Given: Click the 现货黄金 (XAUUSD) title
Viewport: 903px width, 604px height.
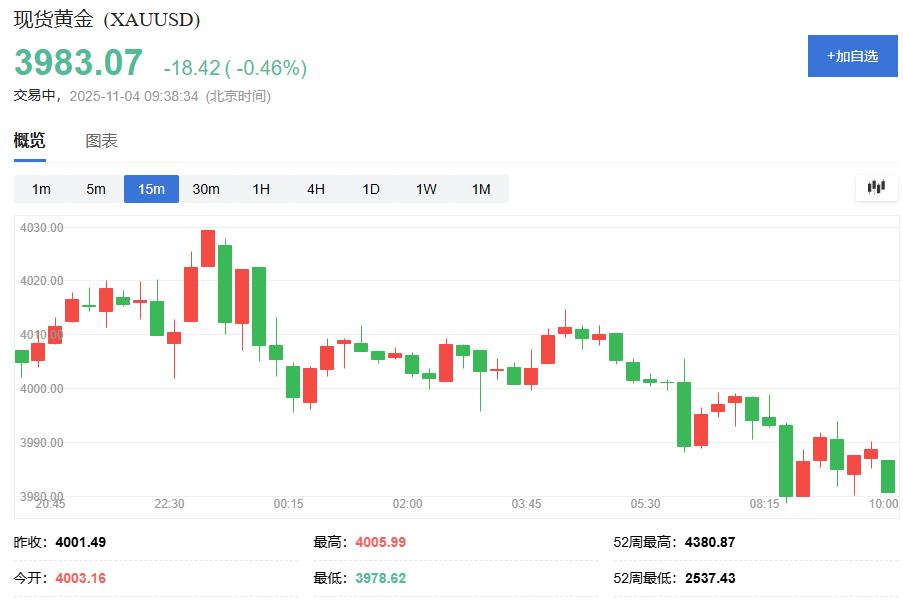Looking at the screenshot, I should pos(104,19).
